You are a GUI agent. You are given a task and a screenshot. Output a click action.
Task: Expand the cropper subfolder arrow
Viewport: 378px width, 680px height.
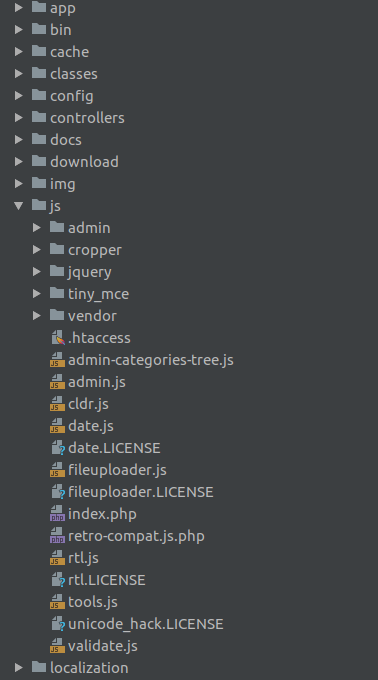[x=37, y=250]
